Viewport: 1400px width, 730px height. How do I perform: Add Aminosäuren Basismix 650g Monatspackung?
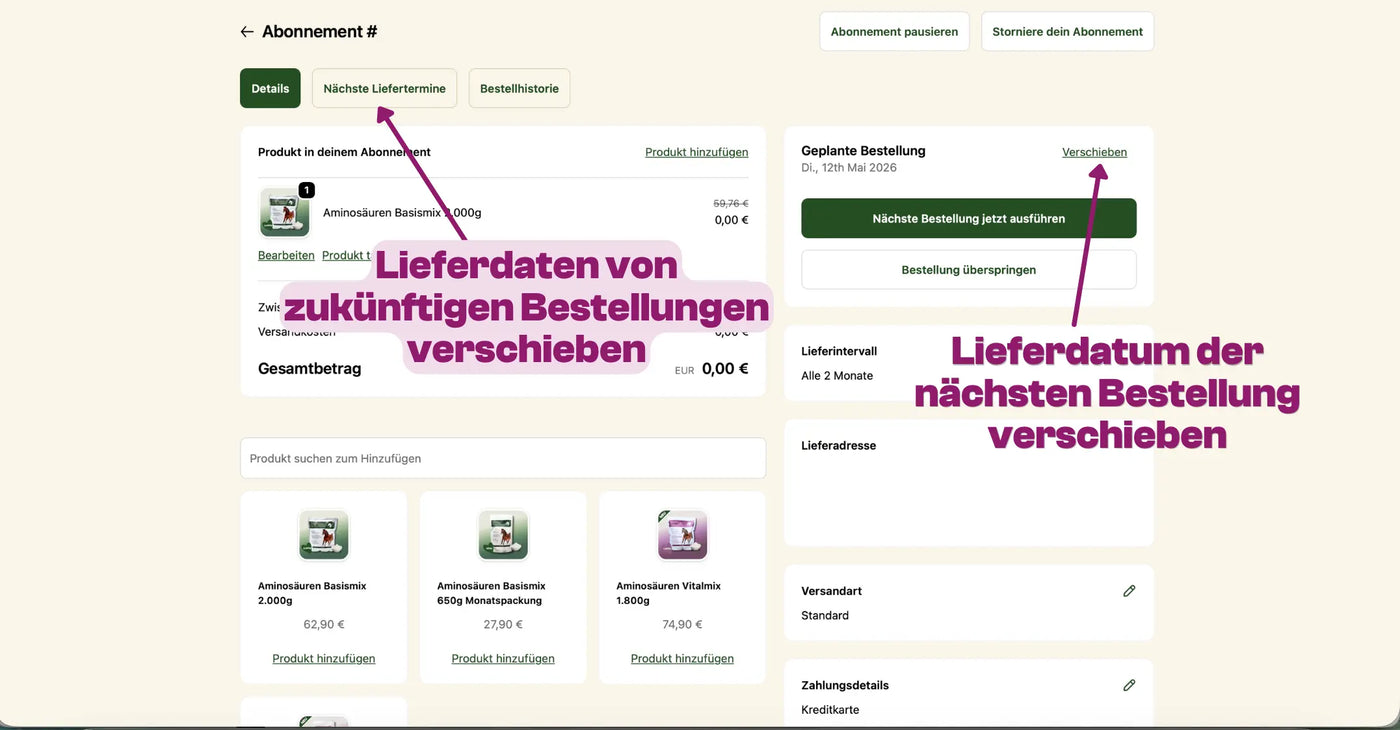(503, 658)
